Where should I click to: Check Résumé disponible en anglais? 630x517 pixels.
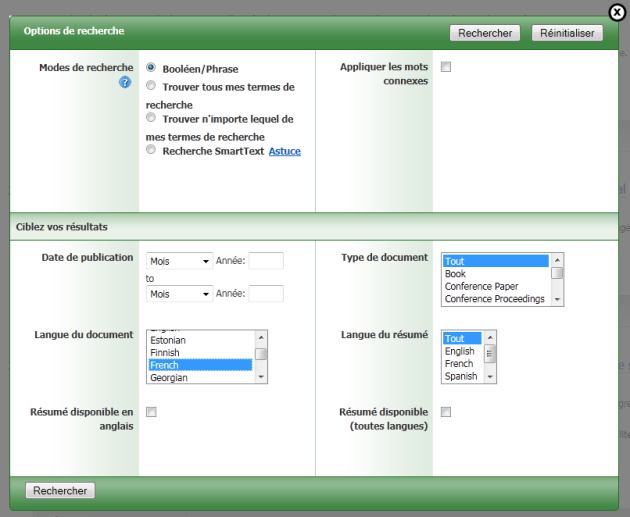pyautogui.click(x=152, y=411)
